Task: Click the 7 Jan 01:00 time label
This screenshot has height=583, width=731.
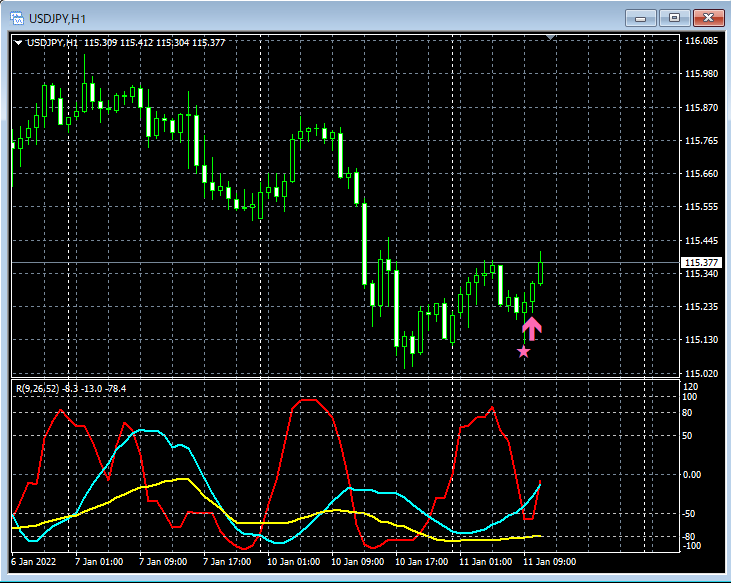Action: pyautogui.click(x=99, y=562)
